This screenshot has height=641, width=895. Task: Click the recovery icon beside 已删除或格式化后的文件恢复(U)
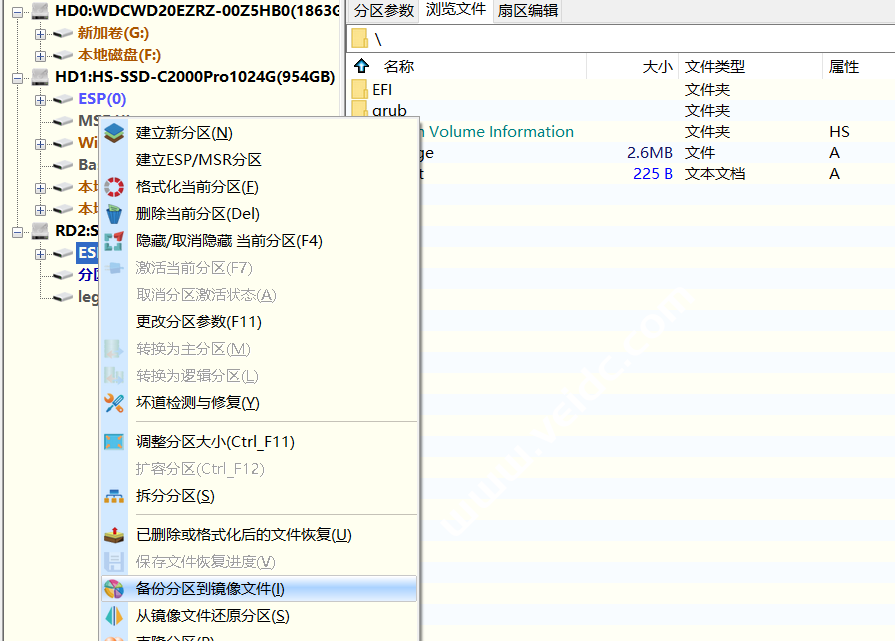pyautogui.click(x=115, y=535)
